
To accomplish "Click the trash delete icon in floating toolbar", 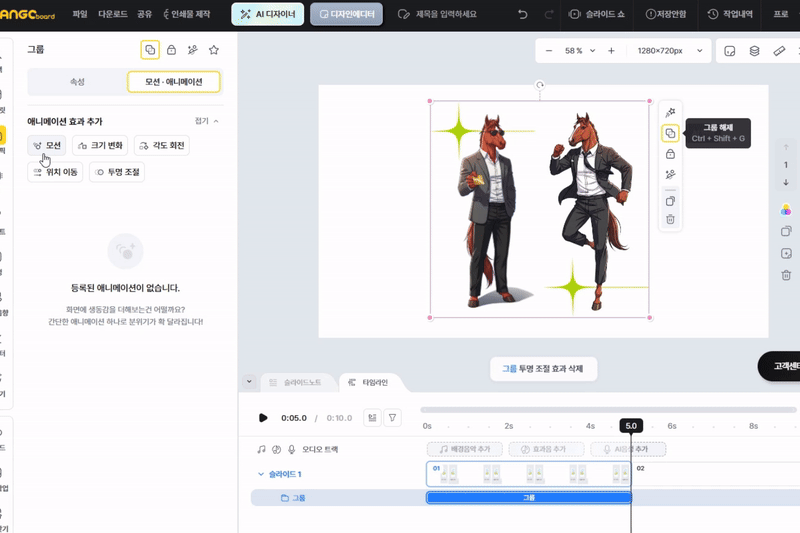I will tap(670, 219).
